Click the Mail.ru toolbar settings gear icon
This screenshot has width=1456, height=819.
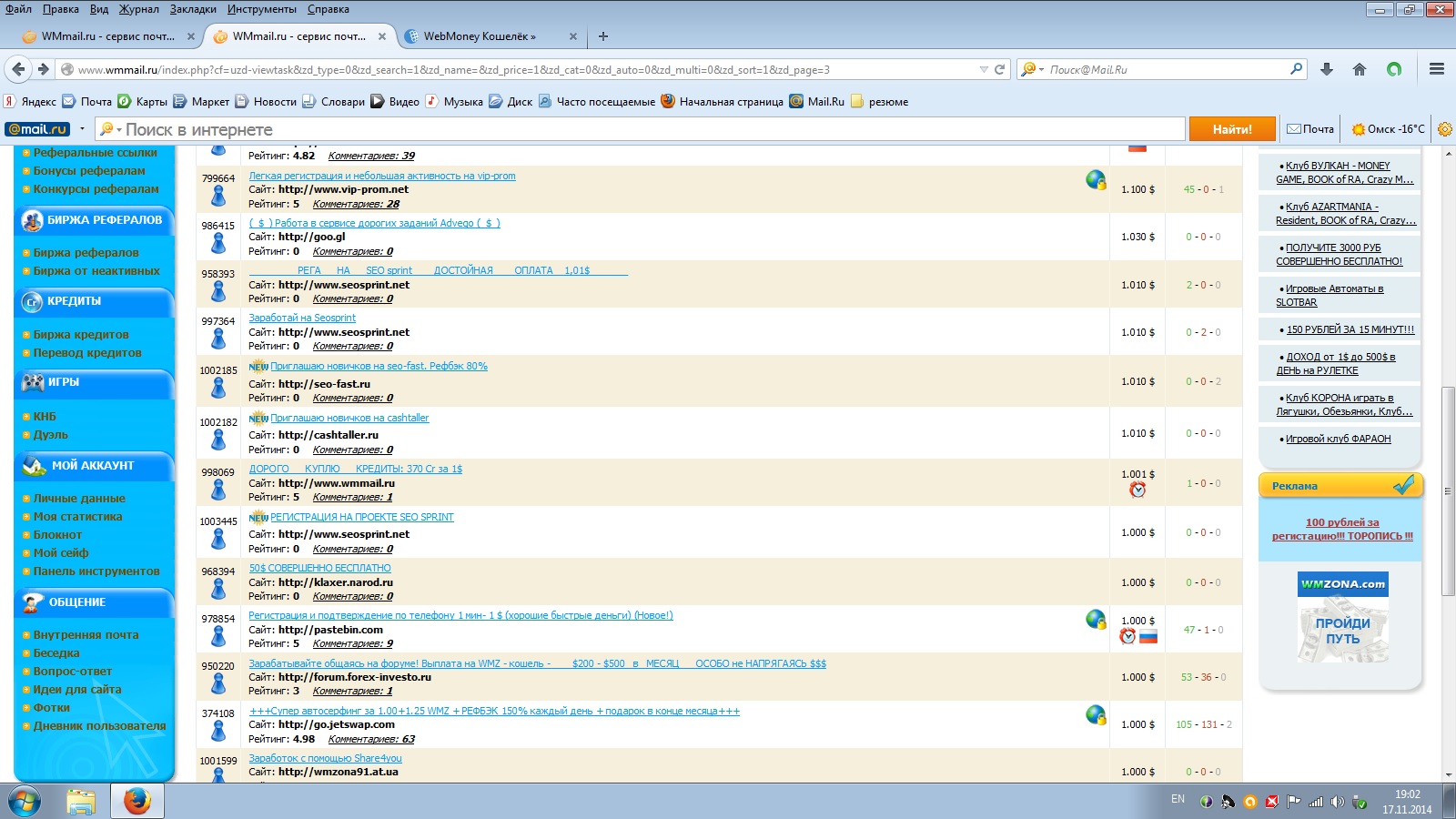point(1445,129)
